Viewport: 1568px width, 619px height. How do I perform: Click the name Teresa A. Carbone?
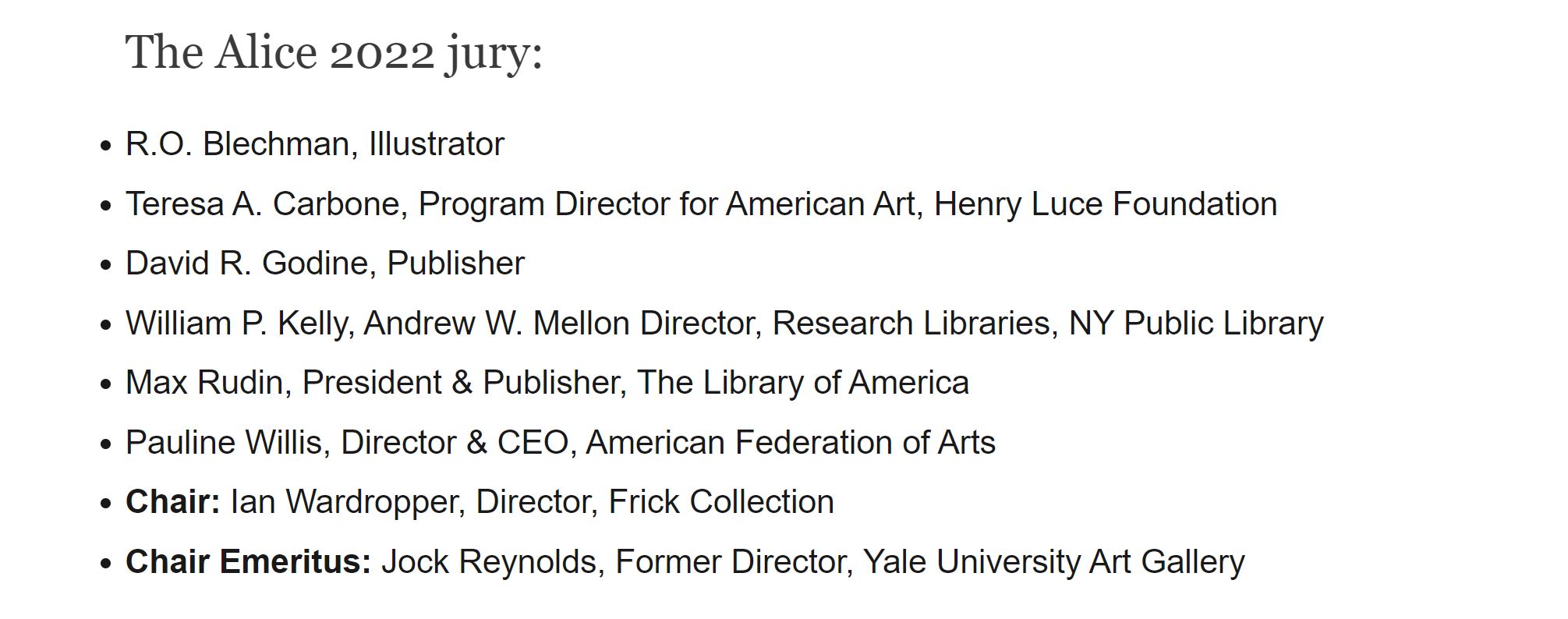(262, 204)
